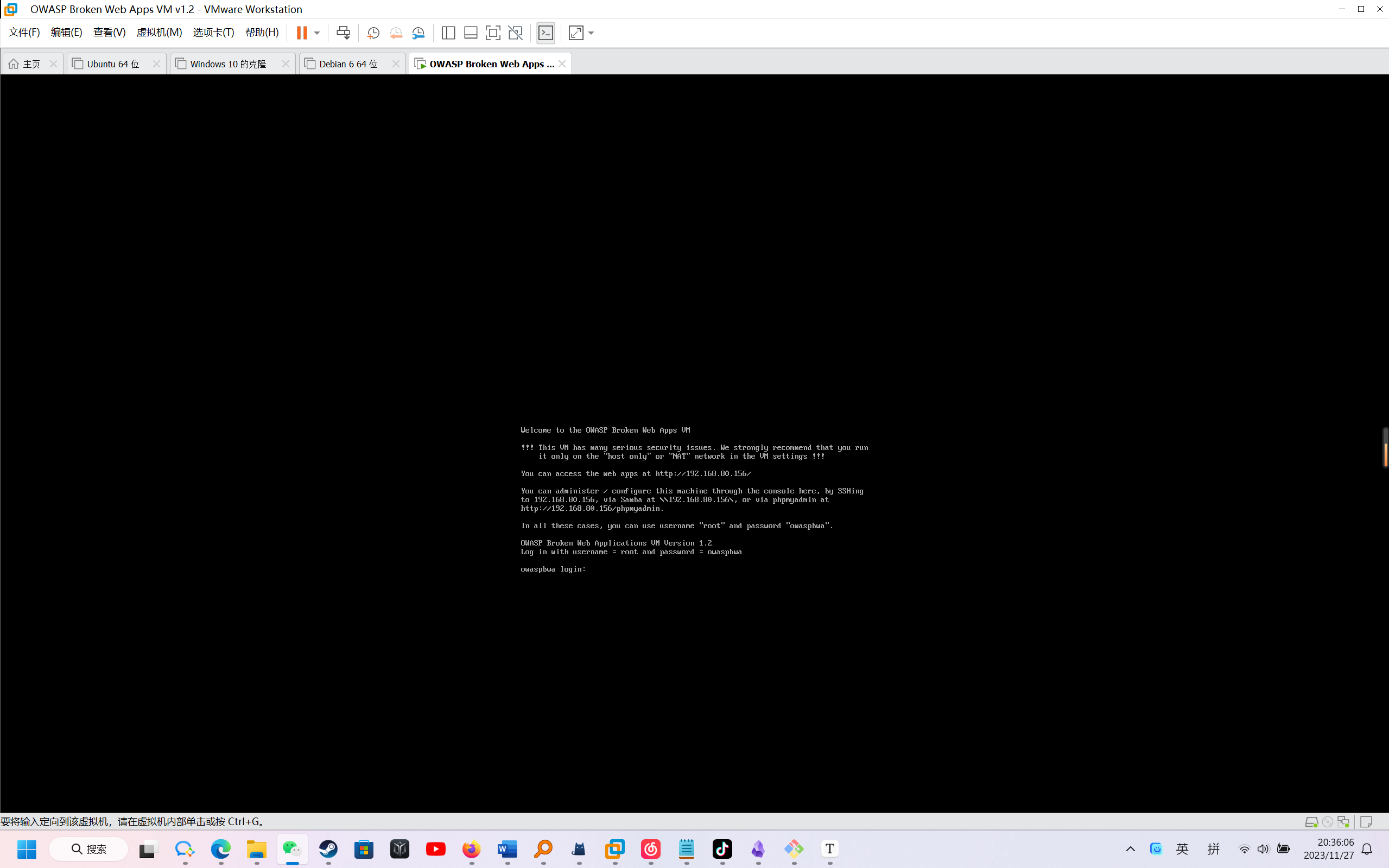Click the orange Pause VM button
Image resolution: width=1389 pixels, height=868 pixels.
click(x=301, y=33)
